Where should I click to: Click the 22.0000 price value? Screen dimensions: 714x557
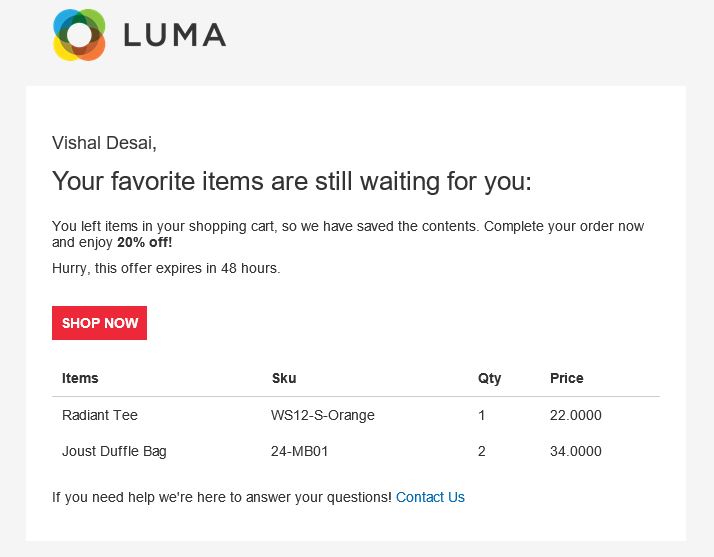(575, 415)
